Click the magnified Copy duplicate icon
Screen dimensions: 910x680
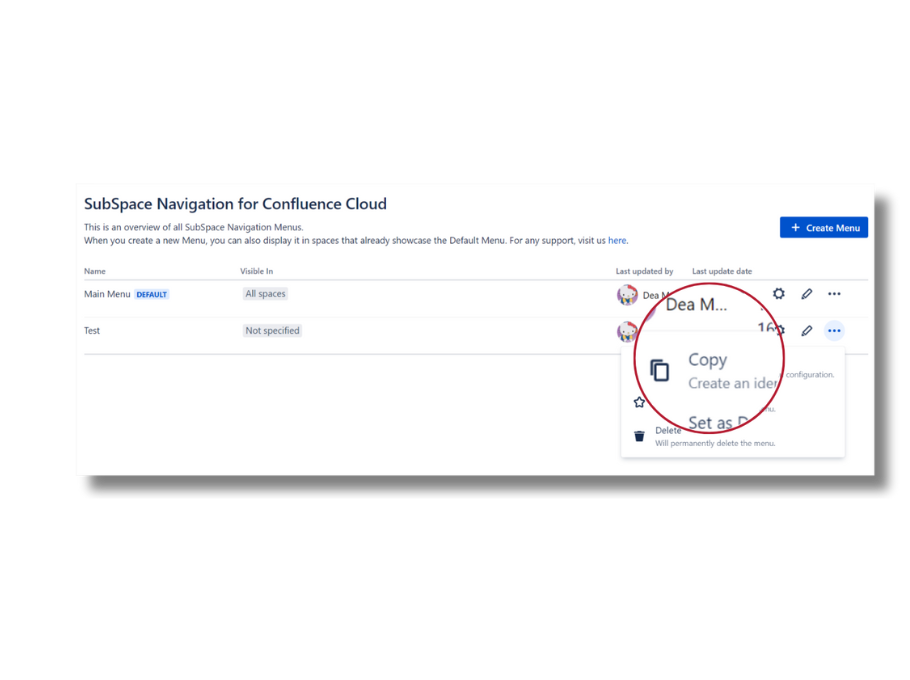659,370
